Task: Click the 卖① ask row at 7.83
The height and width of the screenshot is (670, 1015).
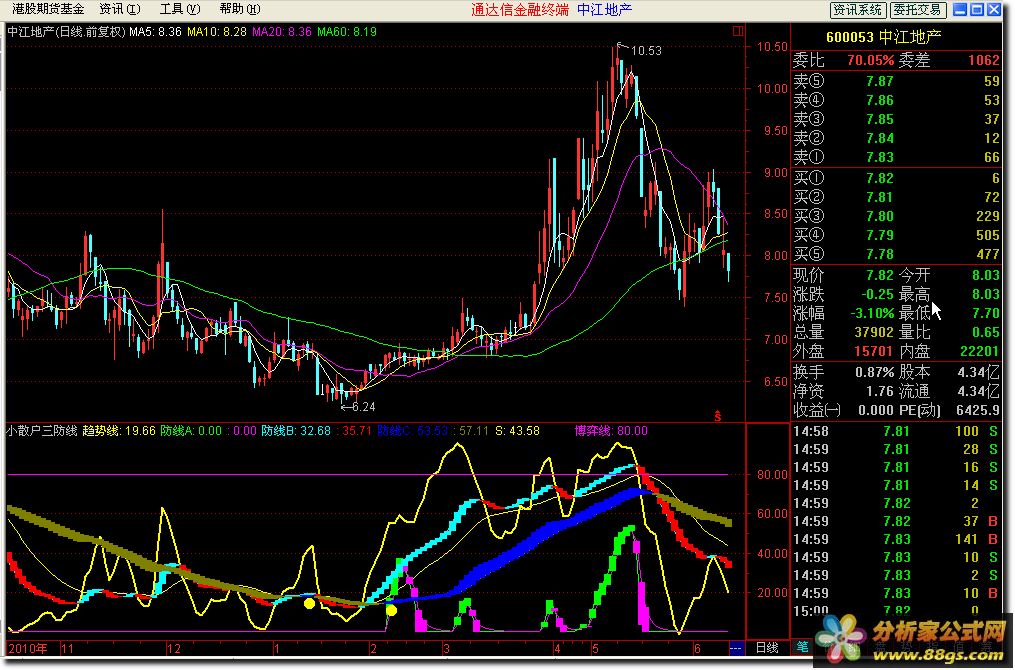Action: point(897,157)
